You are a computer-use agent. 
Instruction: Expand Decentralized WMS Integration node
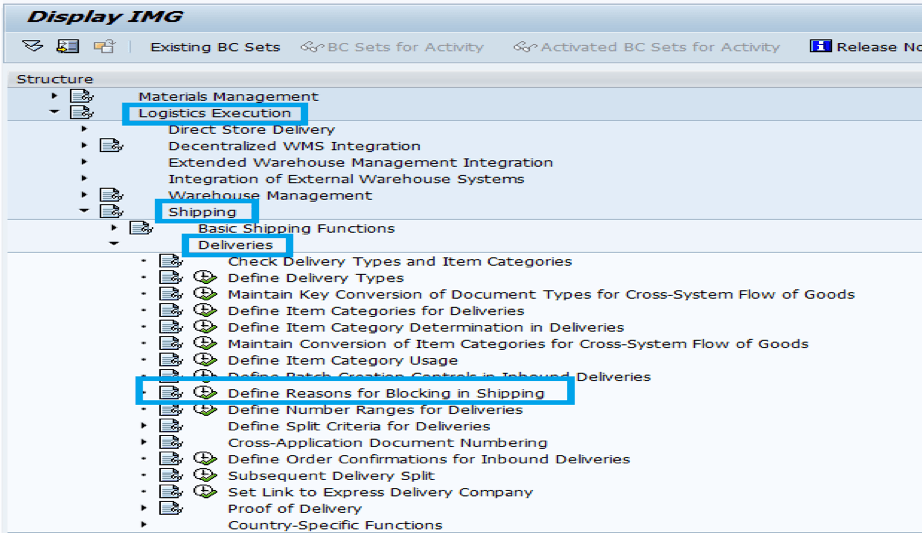click(84, 145)
